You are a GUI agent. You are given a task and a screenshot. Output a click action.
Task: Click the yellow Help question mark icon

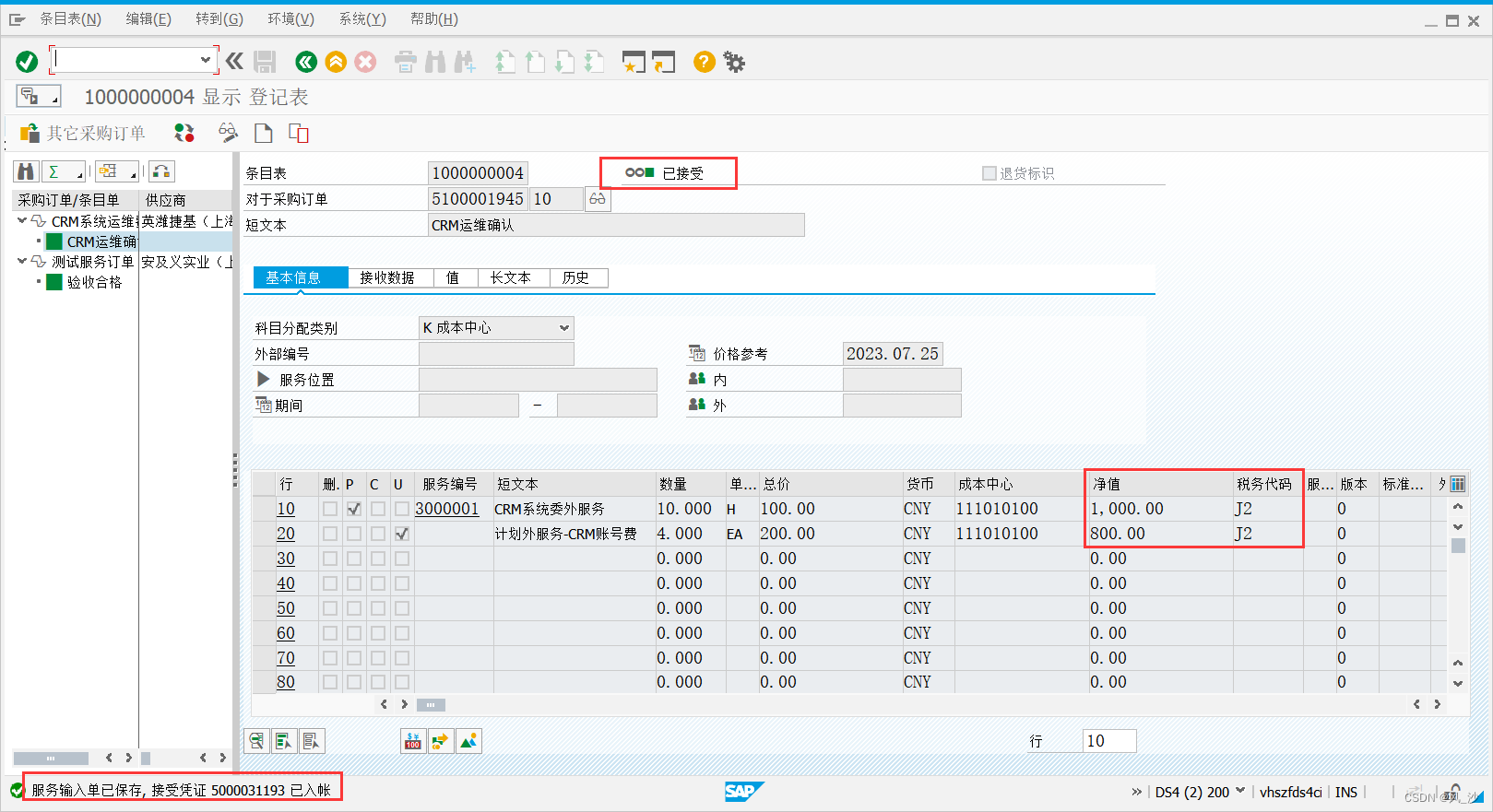(x=704, y=62)
